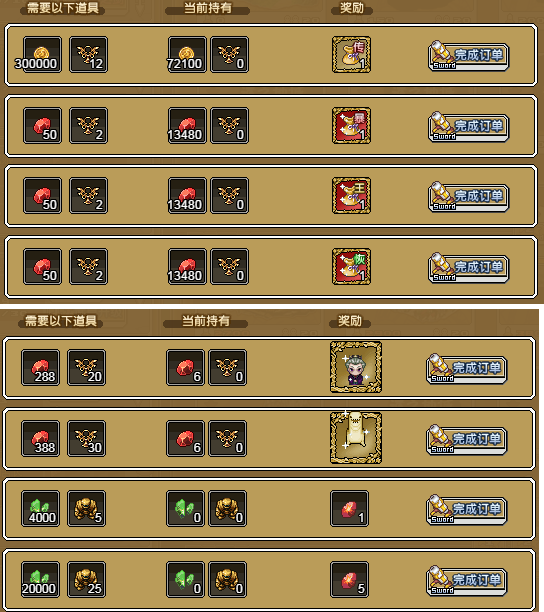Click 完成订单 for the character portrait reward
544x612 pixels.
coord(467,369)
